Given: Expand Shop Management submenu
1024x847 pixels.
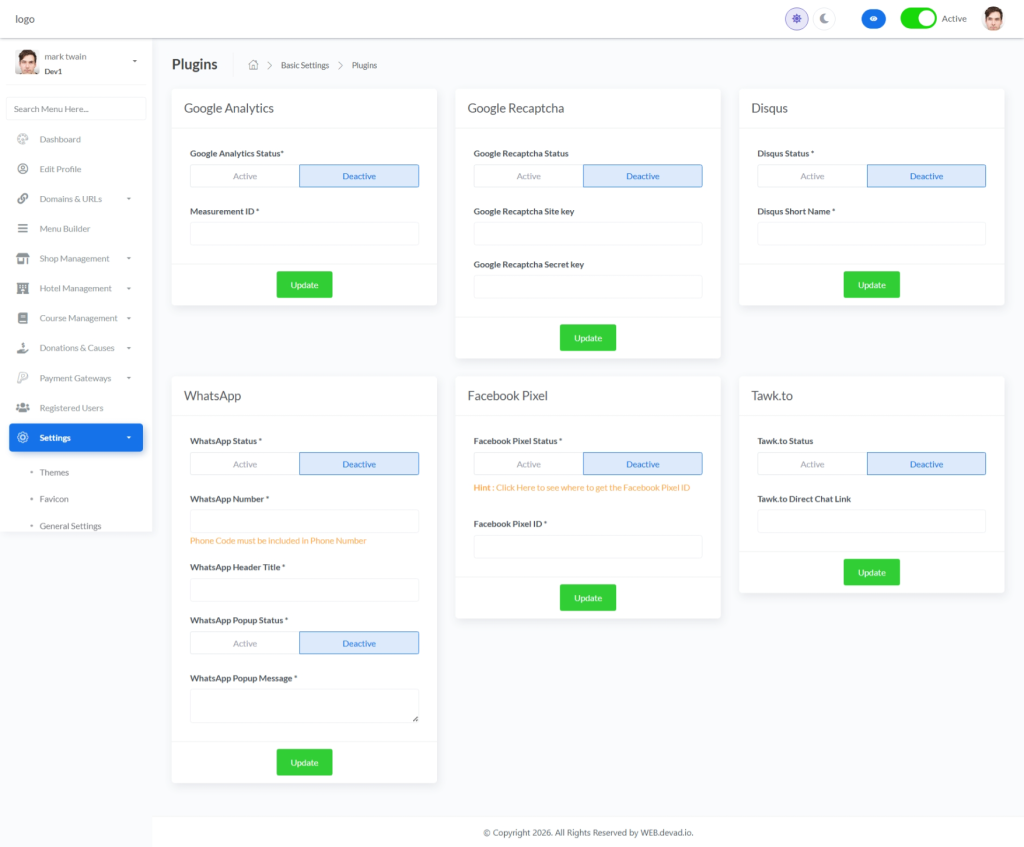Looking at the screenshot, I should coord(75,259).
